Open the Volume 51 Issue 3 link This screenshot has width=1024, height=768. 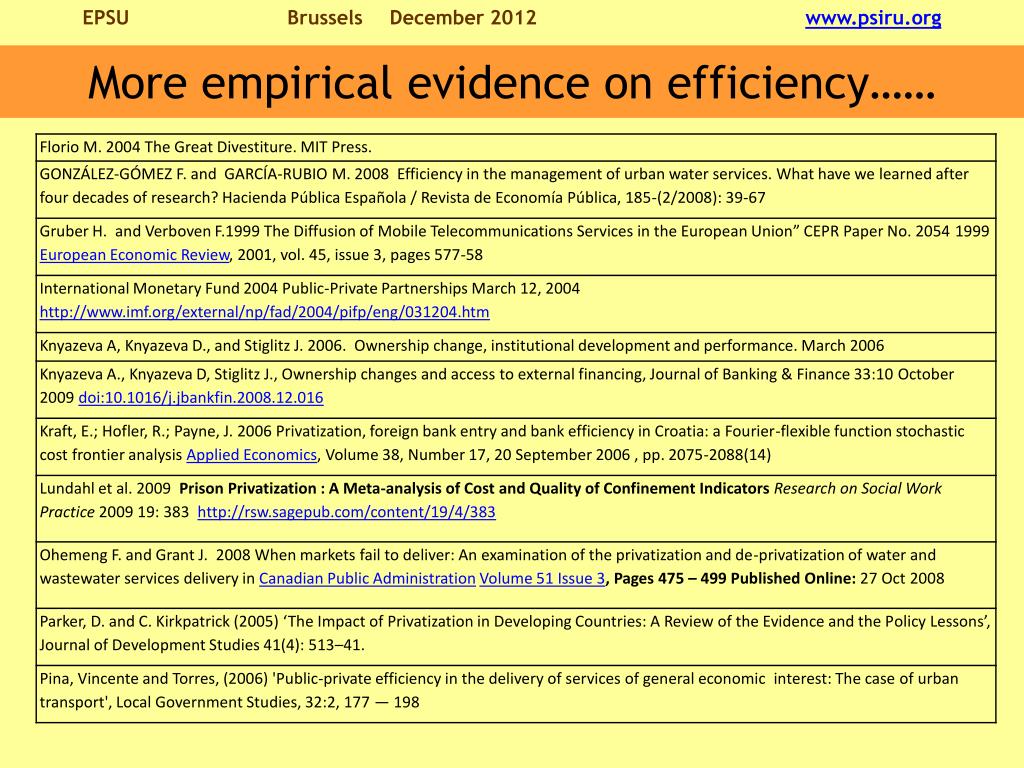pyautogui.click(x=542, y=579)
